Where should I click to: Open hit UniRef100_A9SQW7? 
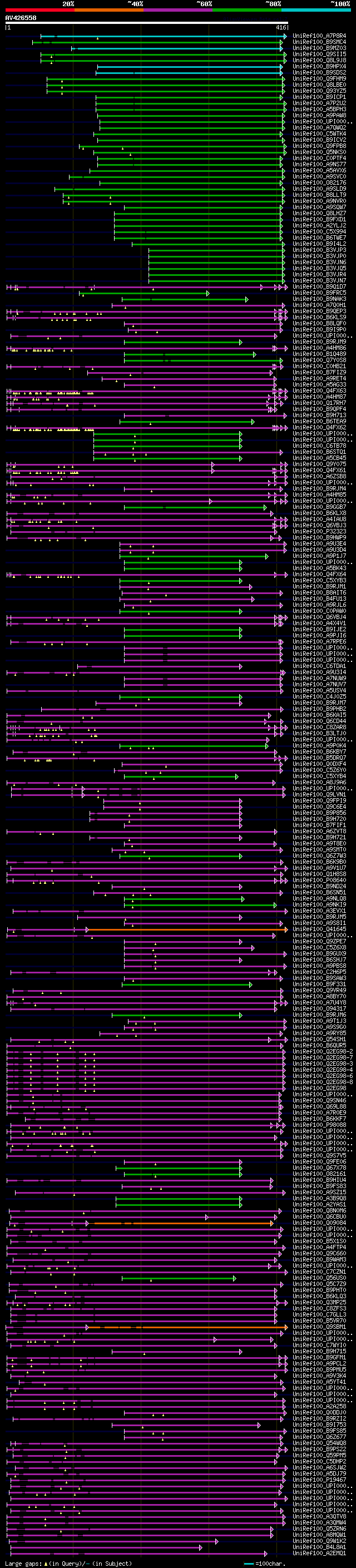319,207
